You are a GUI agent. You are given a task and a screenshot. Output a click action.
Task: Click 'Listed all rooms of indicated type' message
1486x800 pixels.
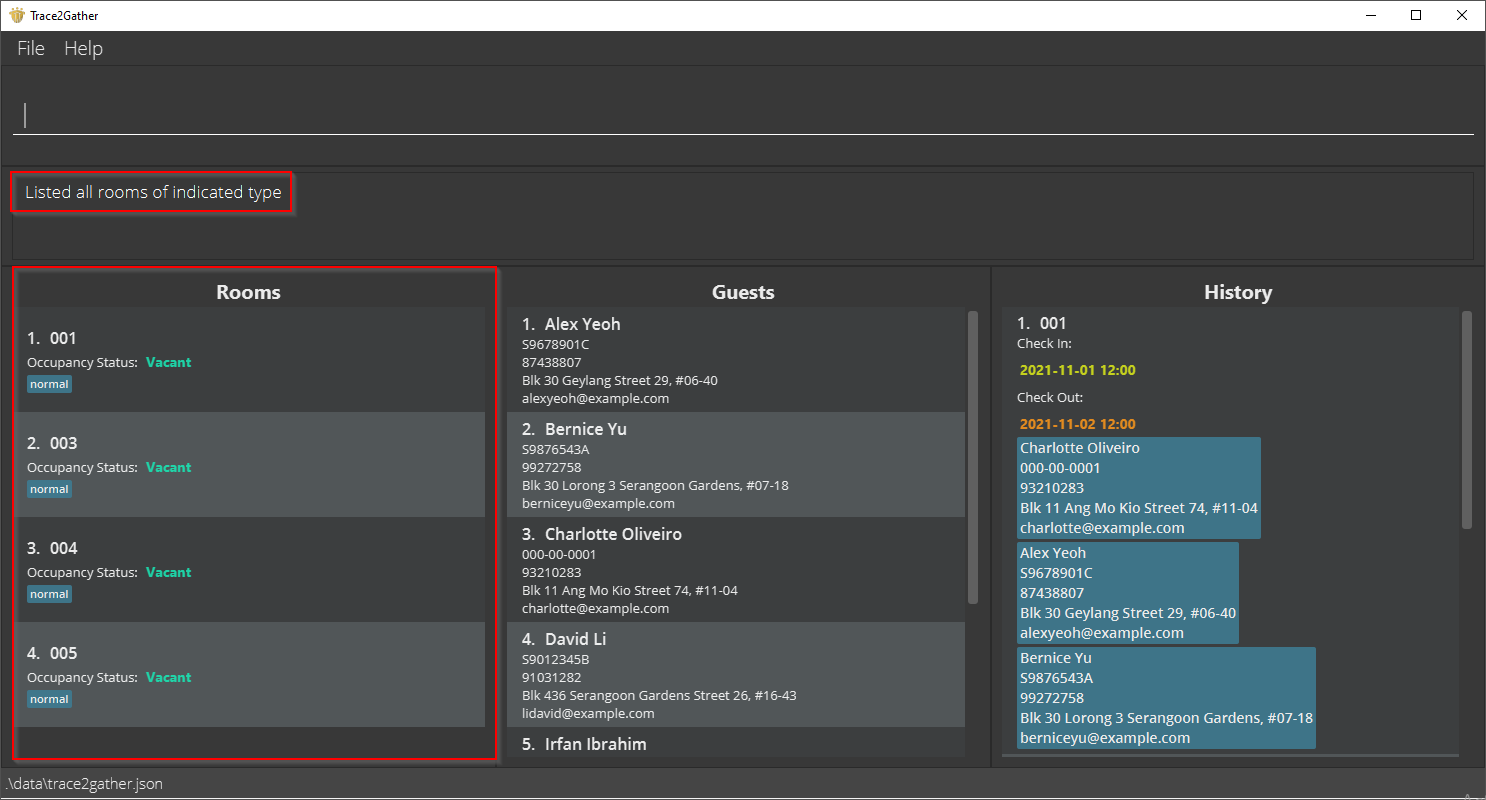pos(153,192)
